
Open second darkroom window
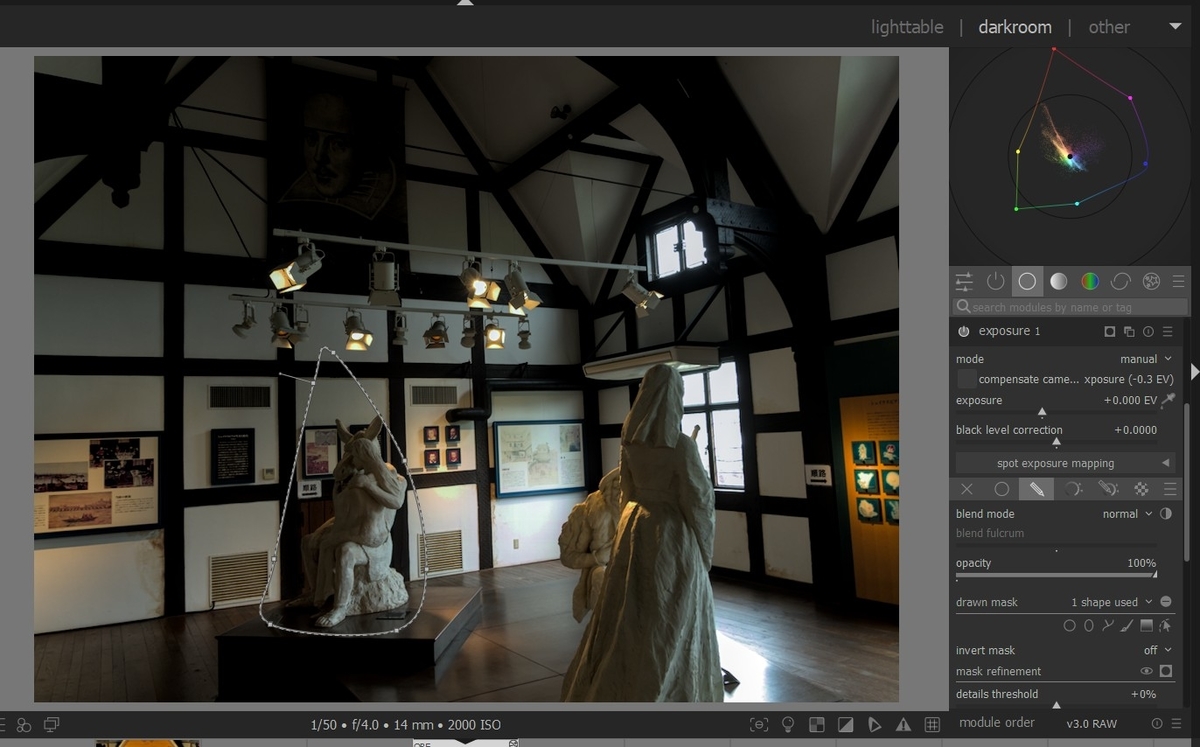(x=51, y=725)
